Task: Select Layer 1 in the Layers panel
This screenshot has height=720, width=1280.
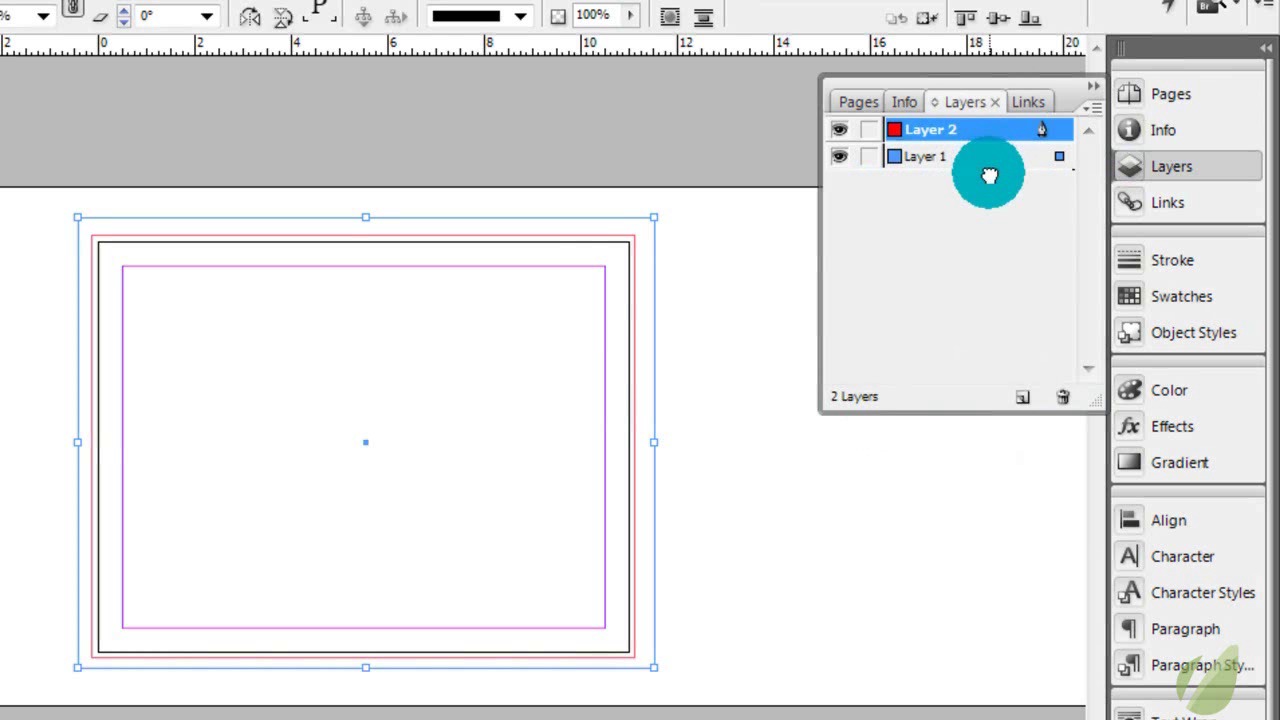Action: 925,156
